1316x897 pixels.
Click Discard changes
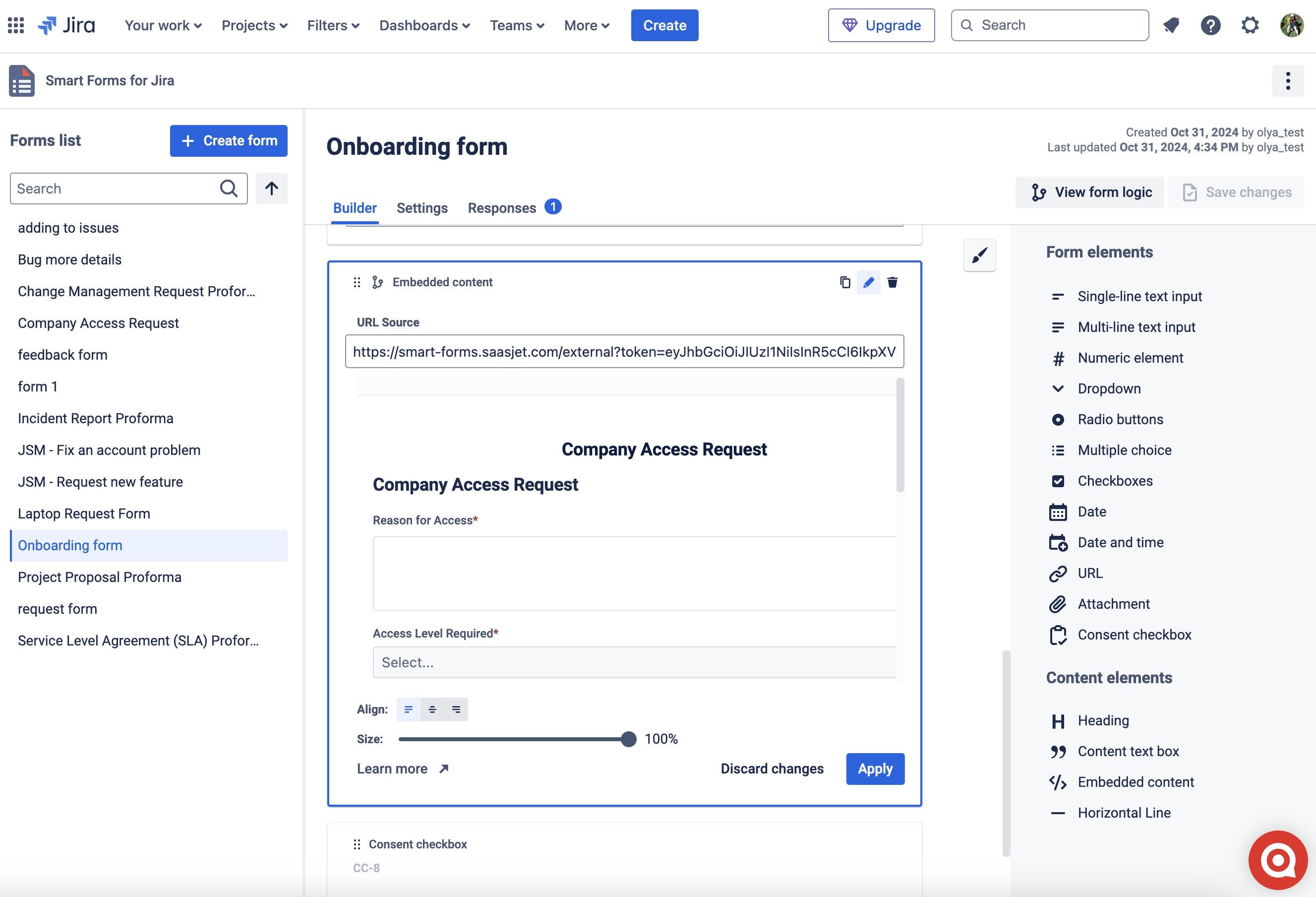[772, 769]
